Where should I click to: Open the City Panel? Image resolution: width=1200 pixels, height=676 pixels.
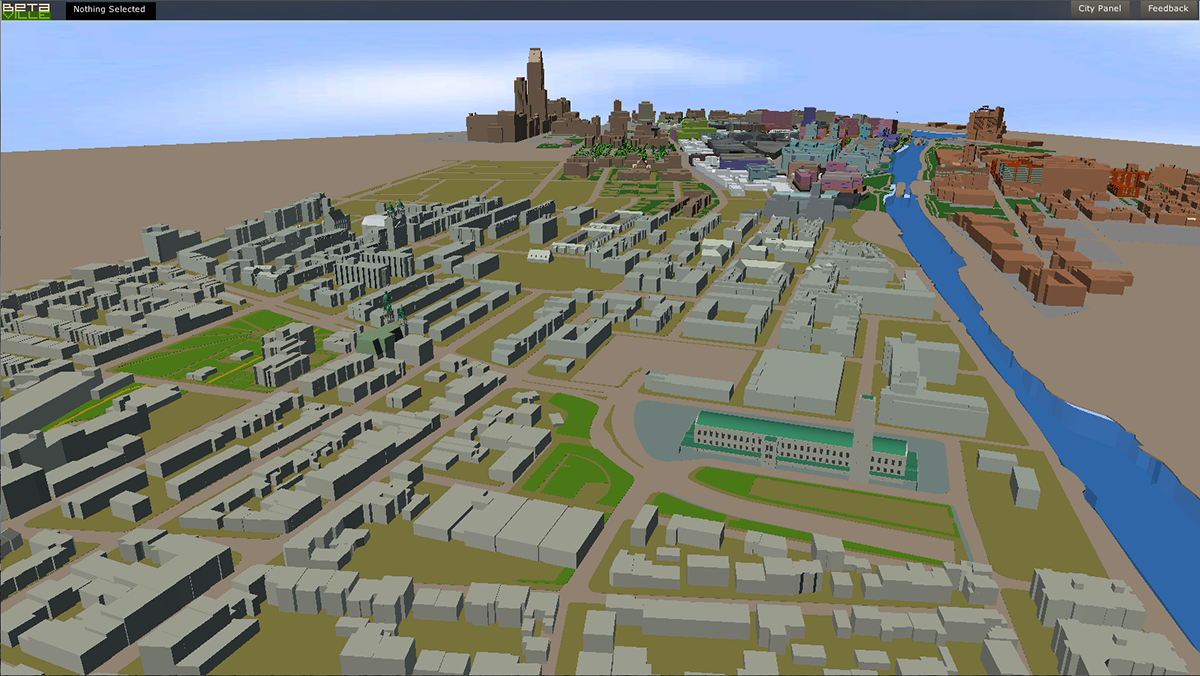[1099, 9]
